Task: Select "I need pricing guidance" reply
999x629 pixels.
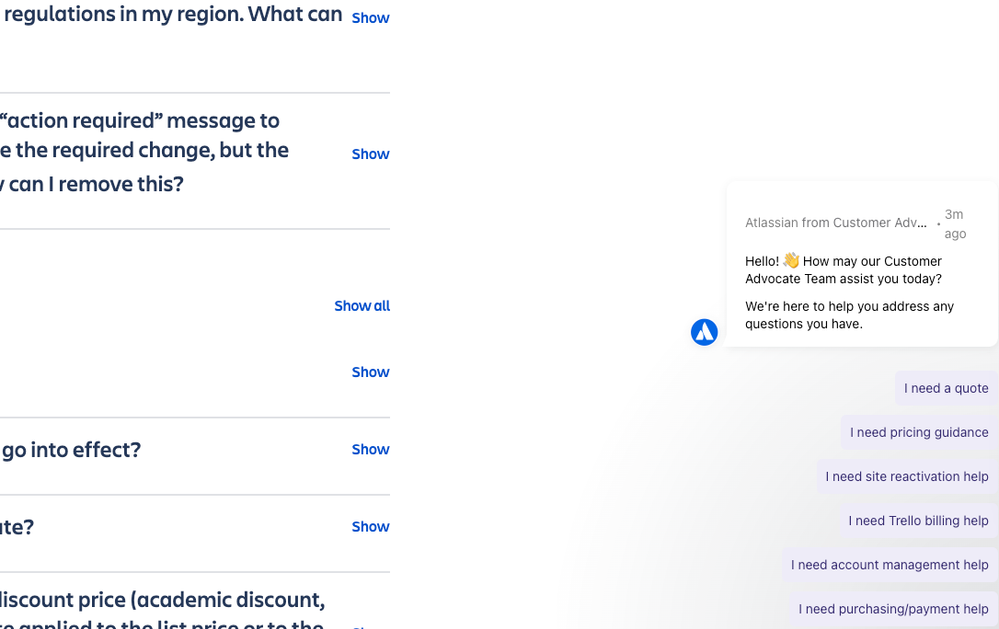Action: (x=919, y=432)
